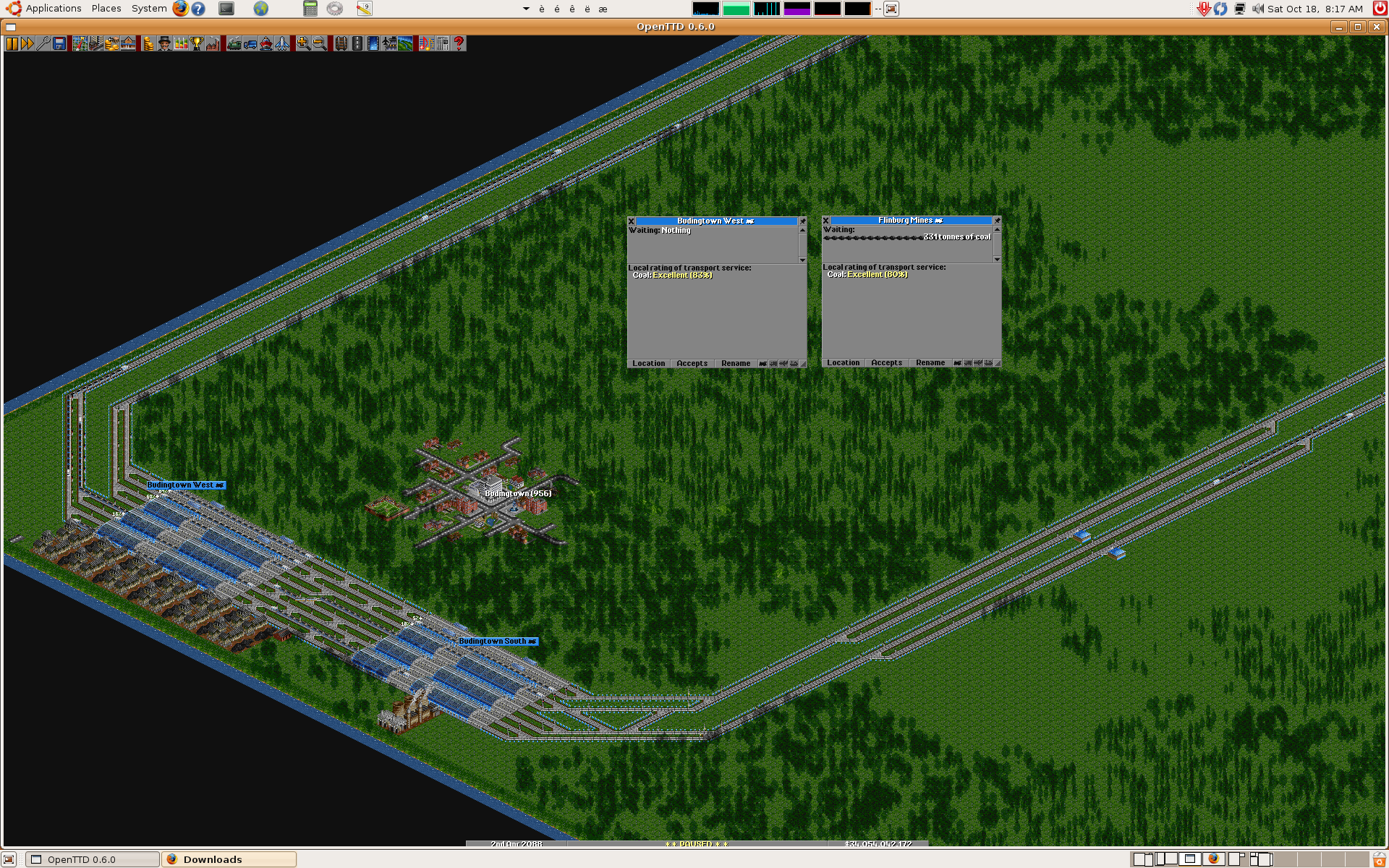Open the aircraft list airplane icon

coord(282,43)
